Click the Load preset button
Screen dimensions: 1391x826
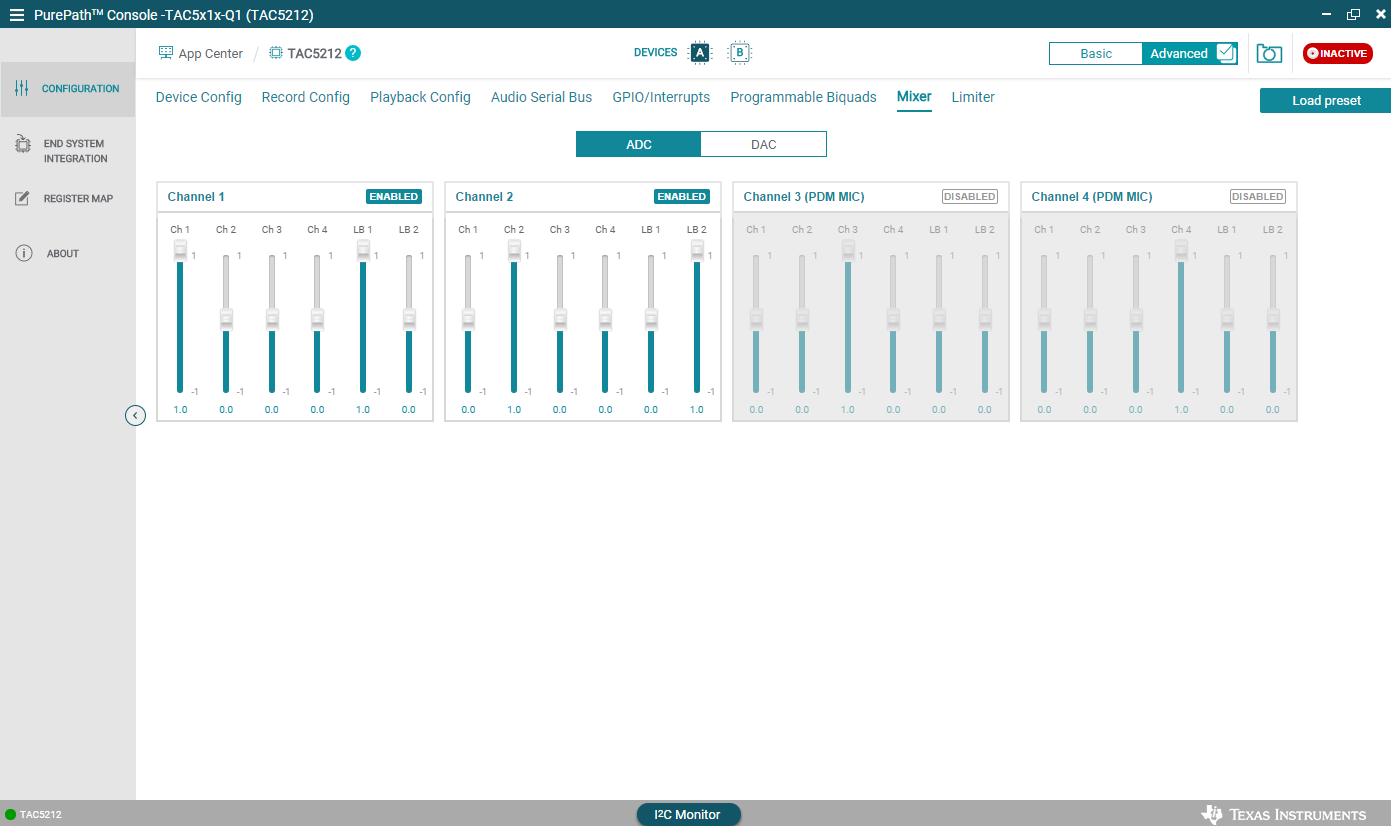tap(1325, 101)
